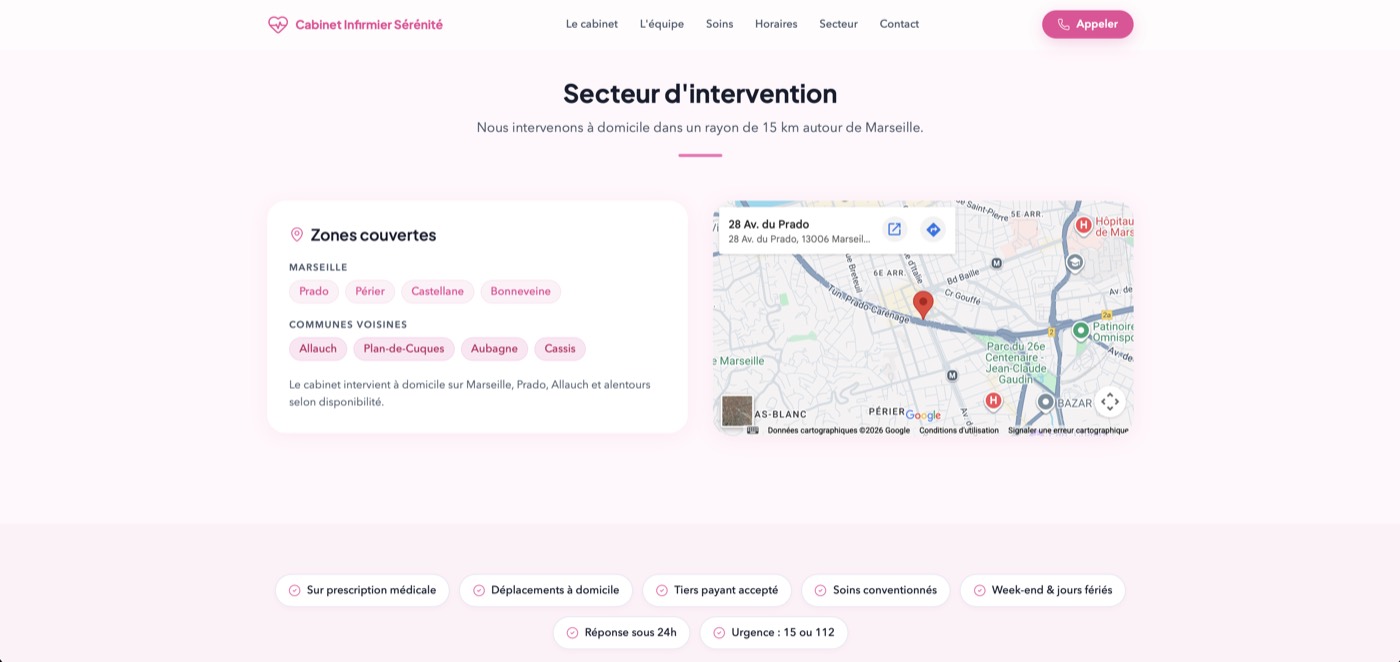
Task: Navigate to Soins section
Action: coord(719,24)
